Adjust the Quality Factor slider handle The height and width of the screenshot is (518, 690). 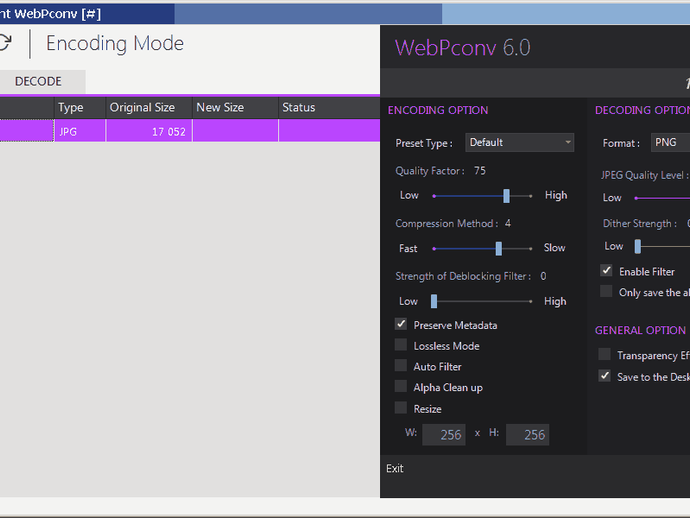point(506,196)
